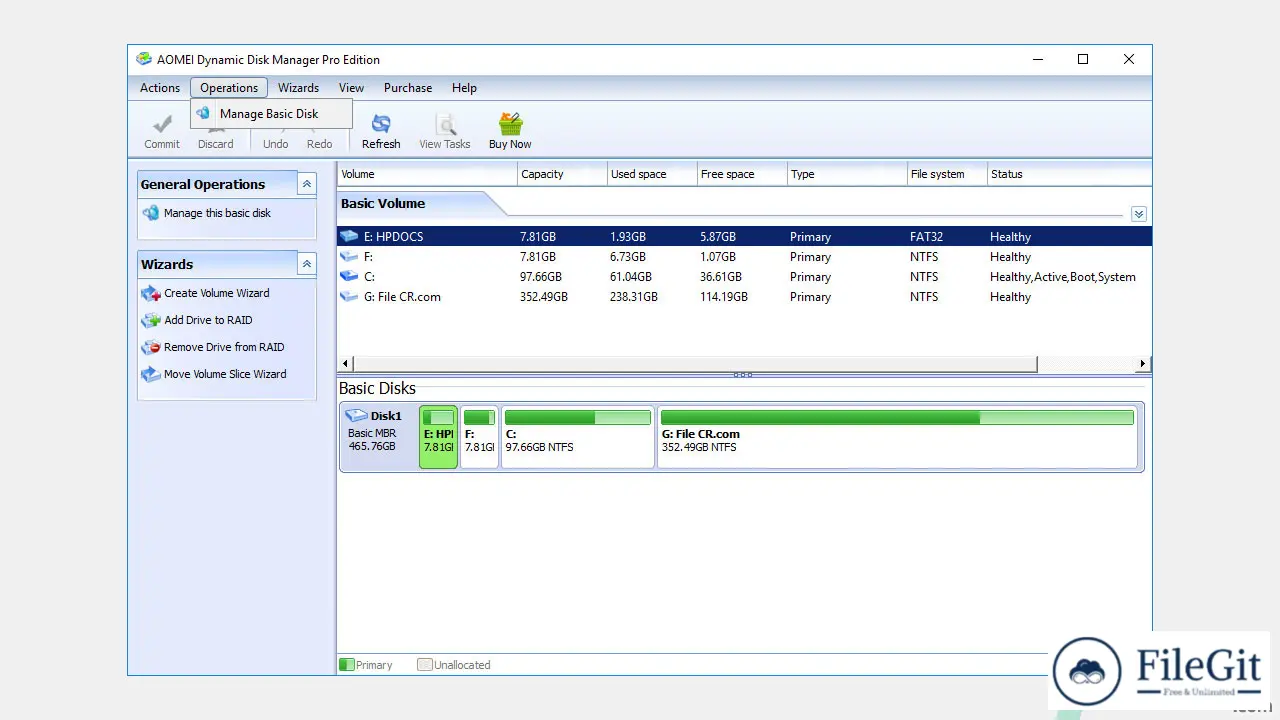Select Manage Basic Disk menu entry
The height and width of the screenshot is (720, 1280).
click(x=271, y=114)
